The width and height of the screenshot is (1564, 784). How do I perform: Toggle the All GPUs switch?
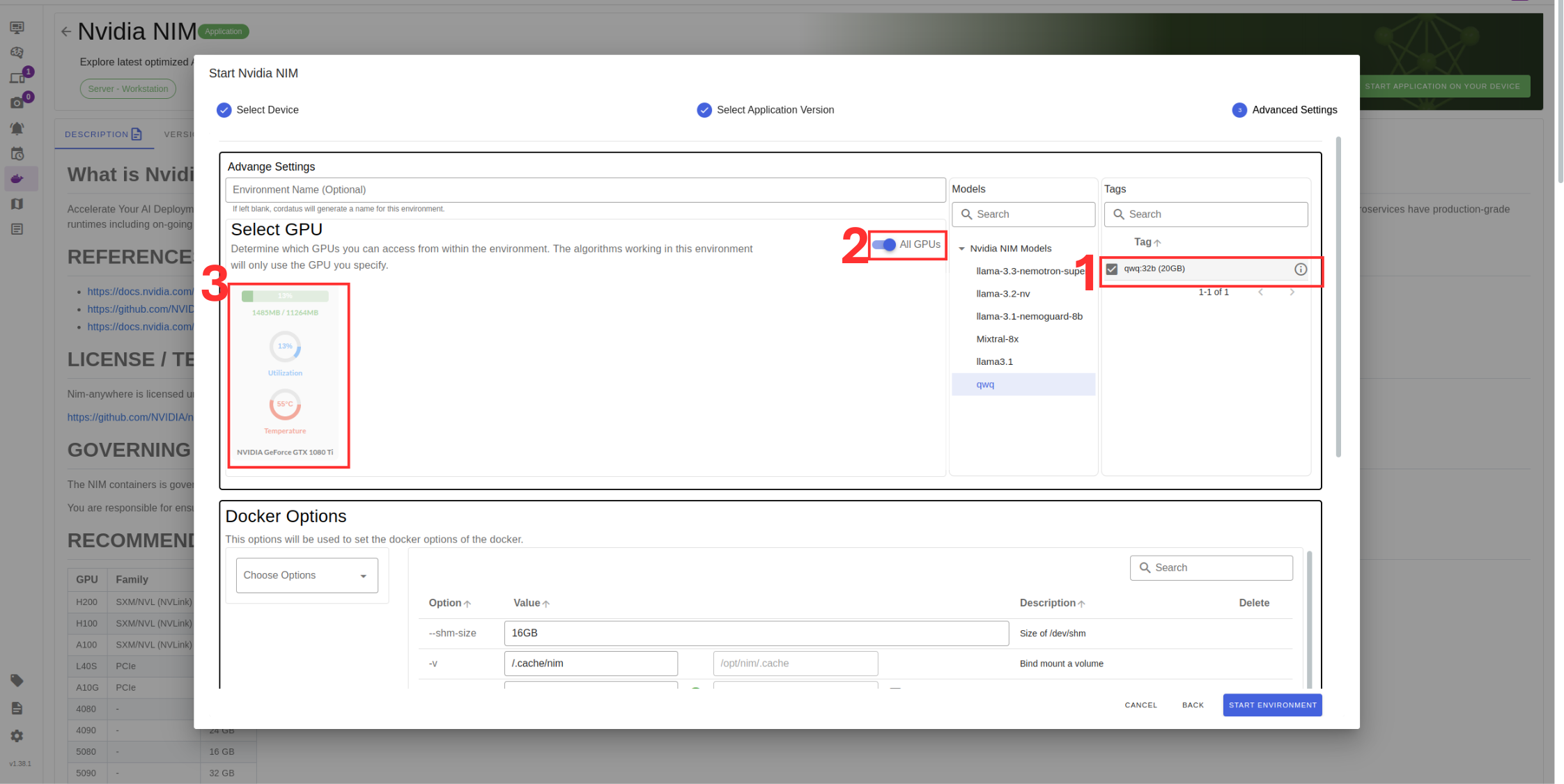coord(884,244)
